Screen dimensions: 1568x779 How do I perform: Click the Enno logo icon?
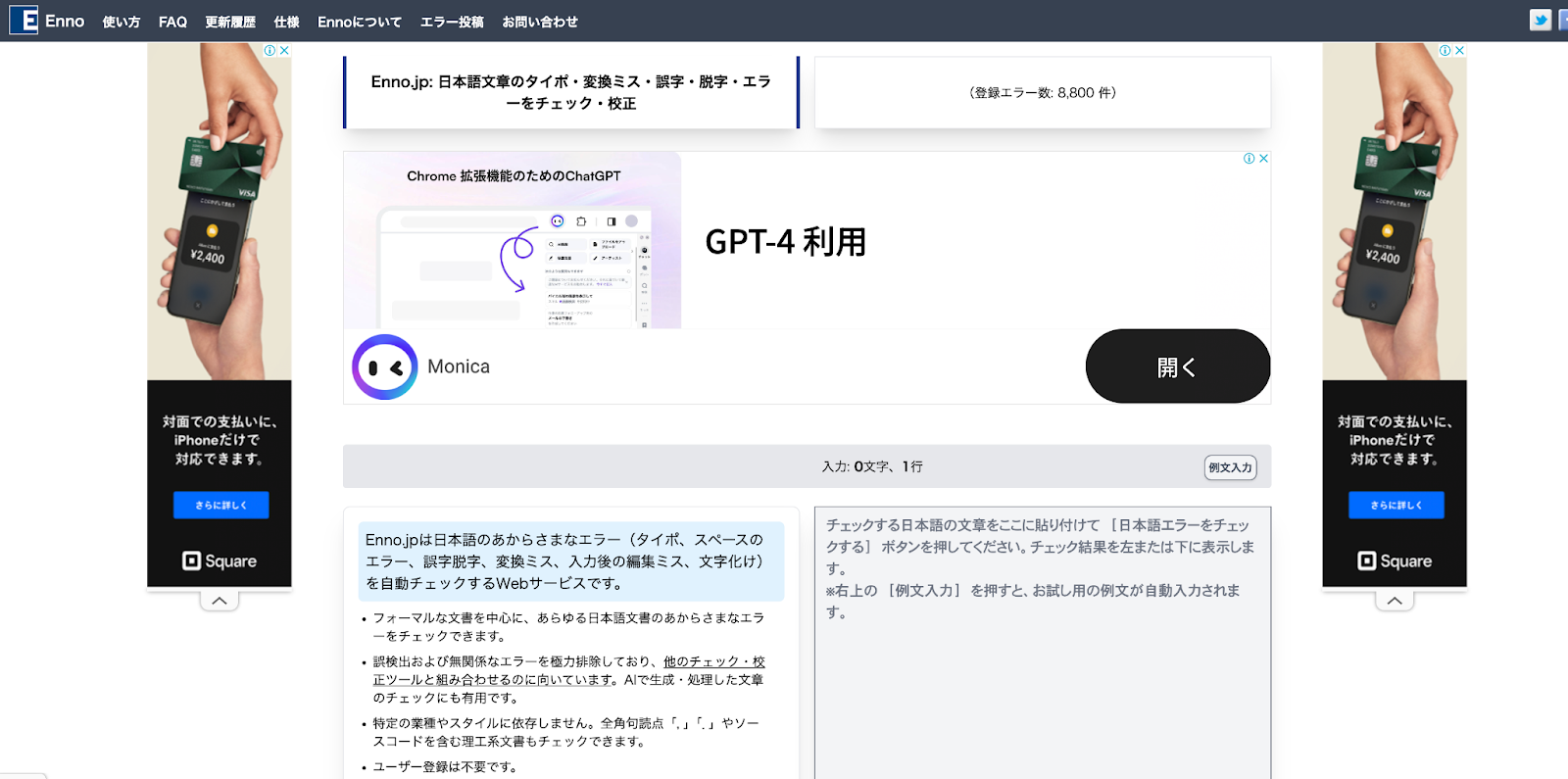coord(24,20)
